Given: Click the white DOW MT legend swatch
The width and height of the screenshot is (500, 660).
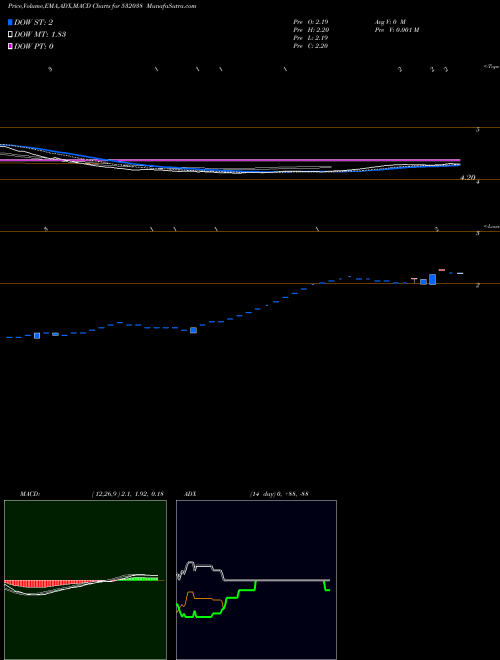Looking at the screenshot, I should pyautogui.click(x=10, y=34).
